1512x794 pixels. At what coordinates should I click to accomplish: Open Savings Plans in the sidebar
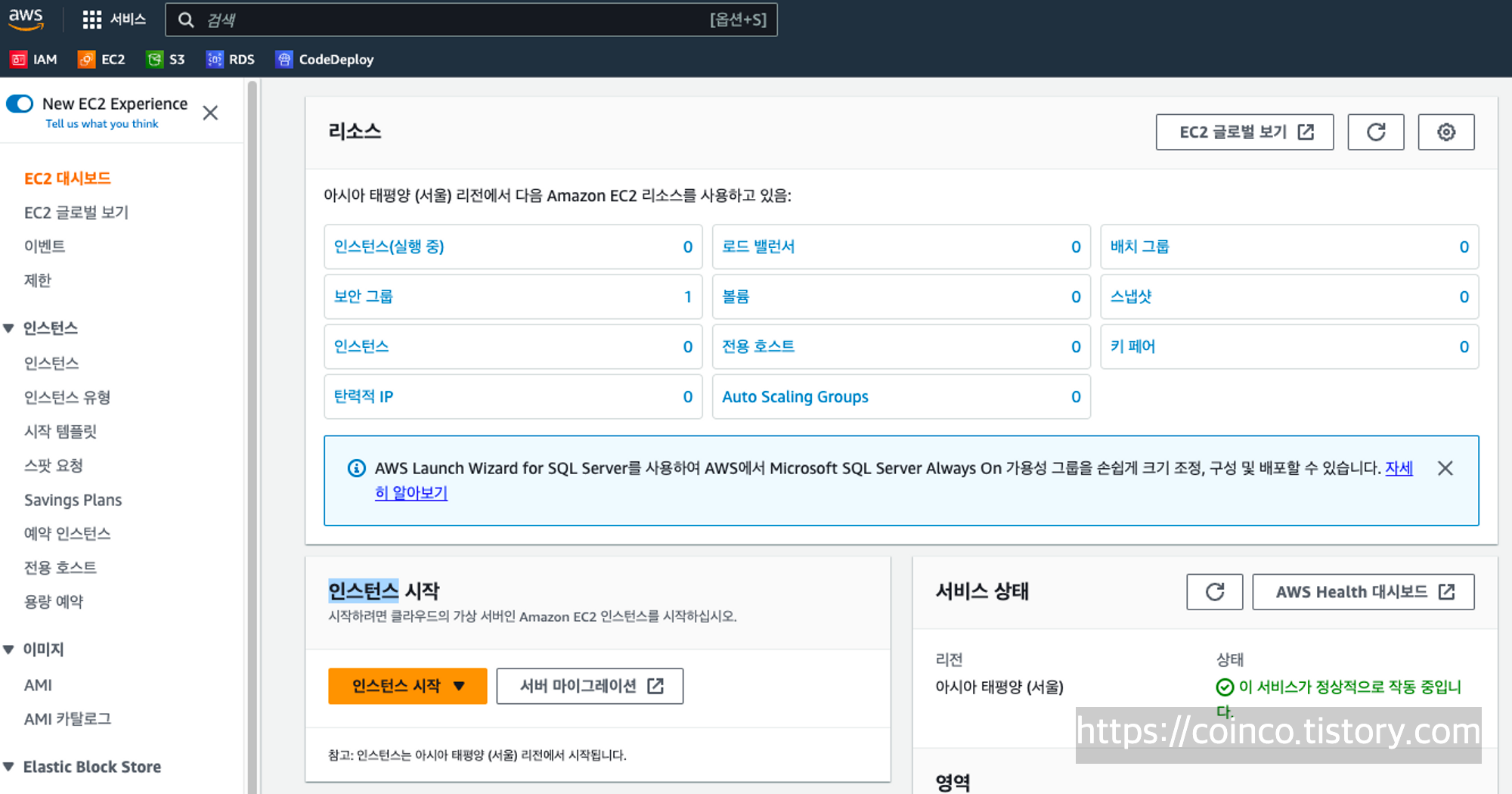(73, 500)
